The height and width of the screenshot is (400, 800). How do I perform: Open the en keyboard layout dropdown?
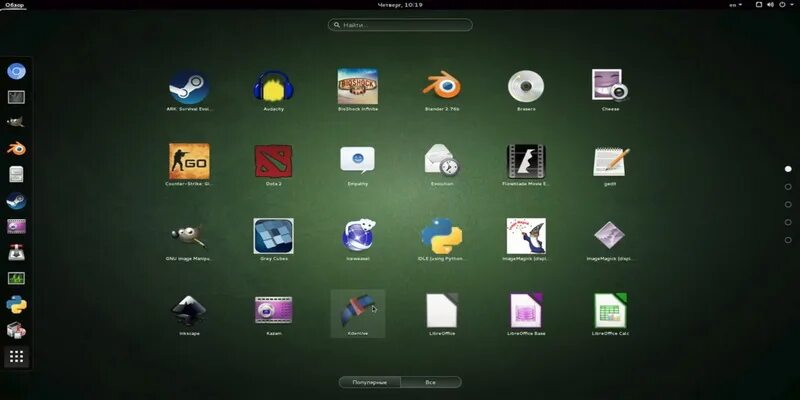pos(735,5)
